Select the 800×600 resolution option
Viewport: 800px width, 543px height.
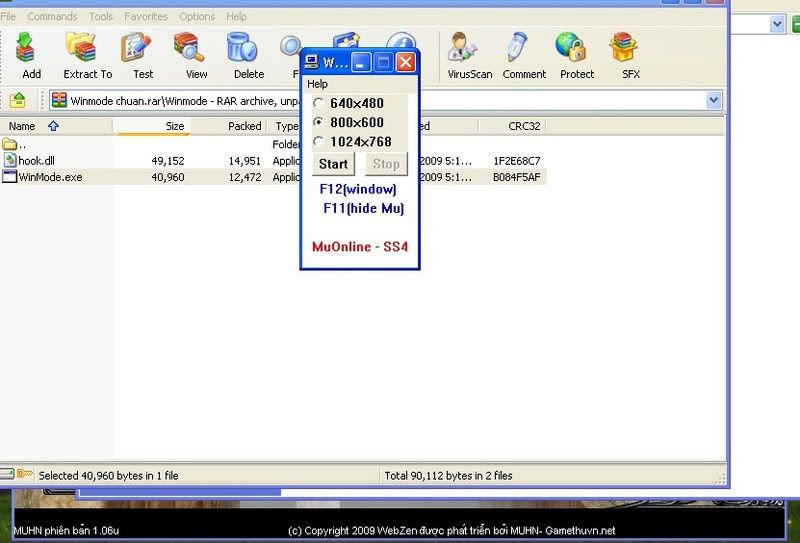349,122
